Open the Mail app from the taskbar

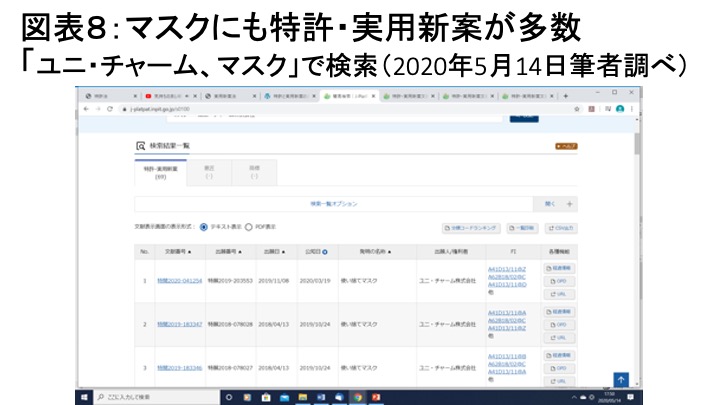click(x=284, y=397)
